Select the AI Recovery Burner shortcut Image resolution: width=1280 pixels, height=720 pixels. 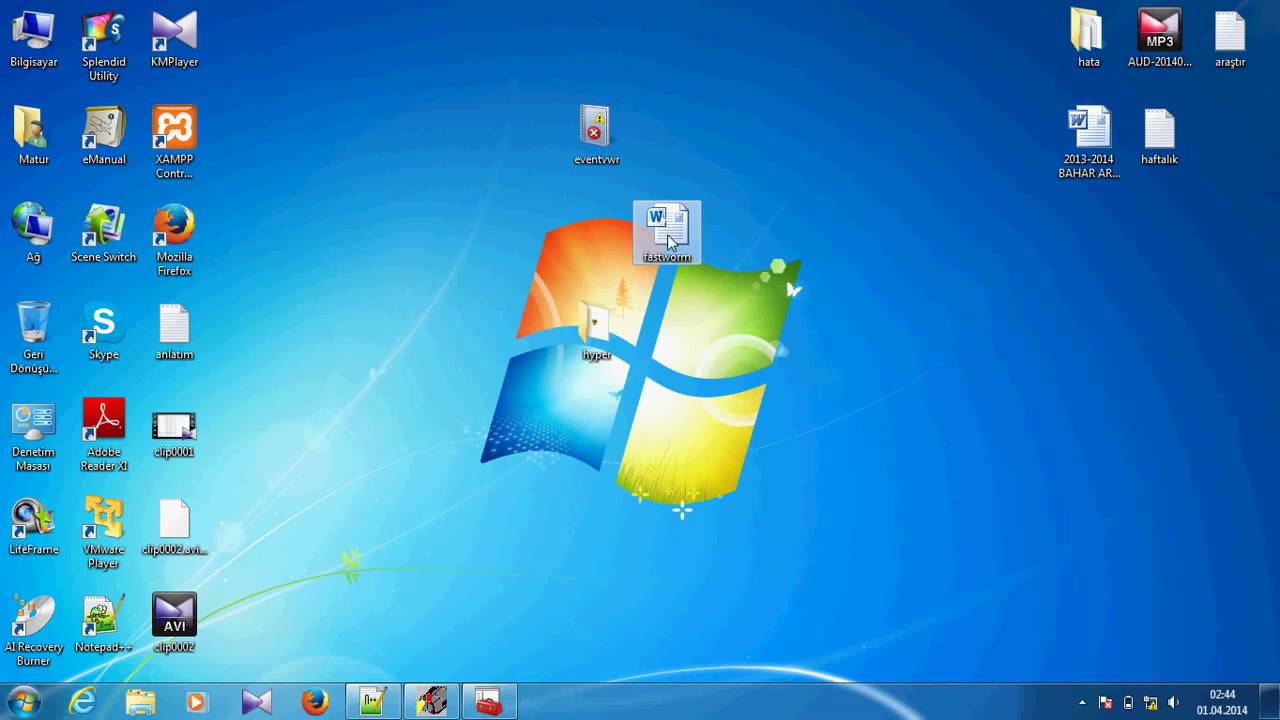33,631
